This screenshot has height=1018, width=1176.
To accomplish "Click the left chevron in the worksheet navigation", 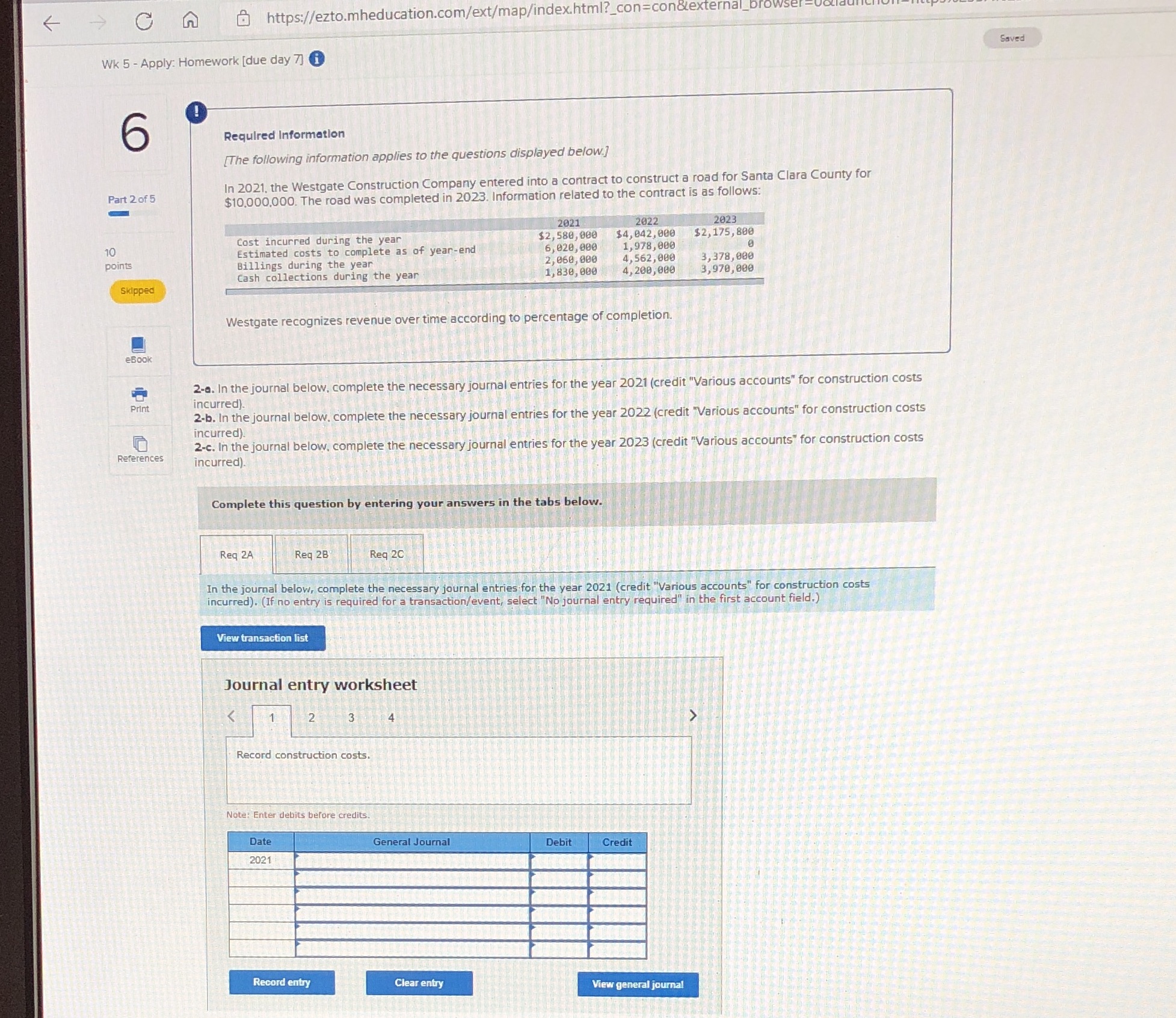I will coord(232,716).
